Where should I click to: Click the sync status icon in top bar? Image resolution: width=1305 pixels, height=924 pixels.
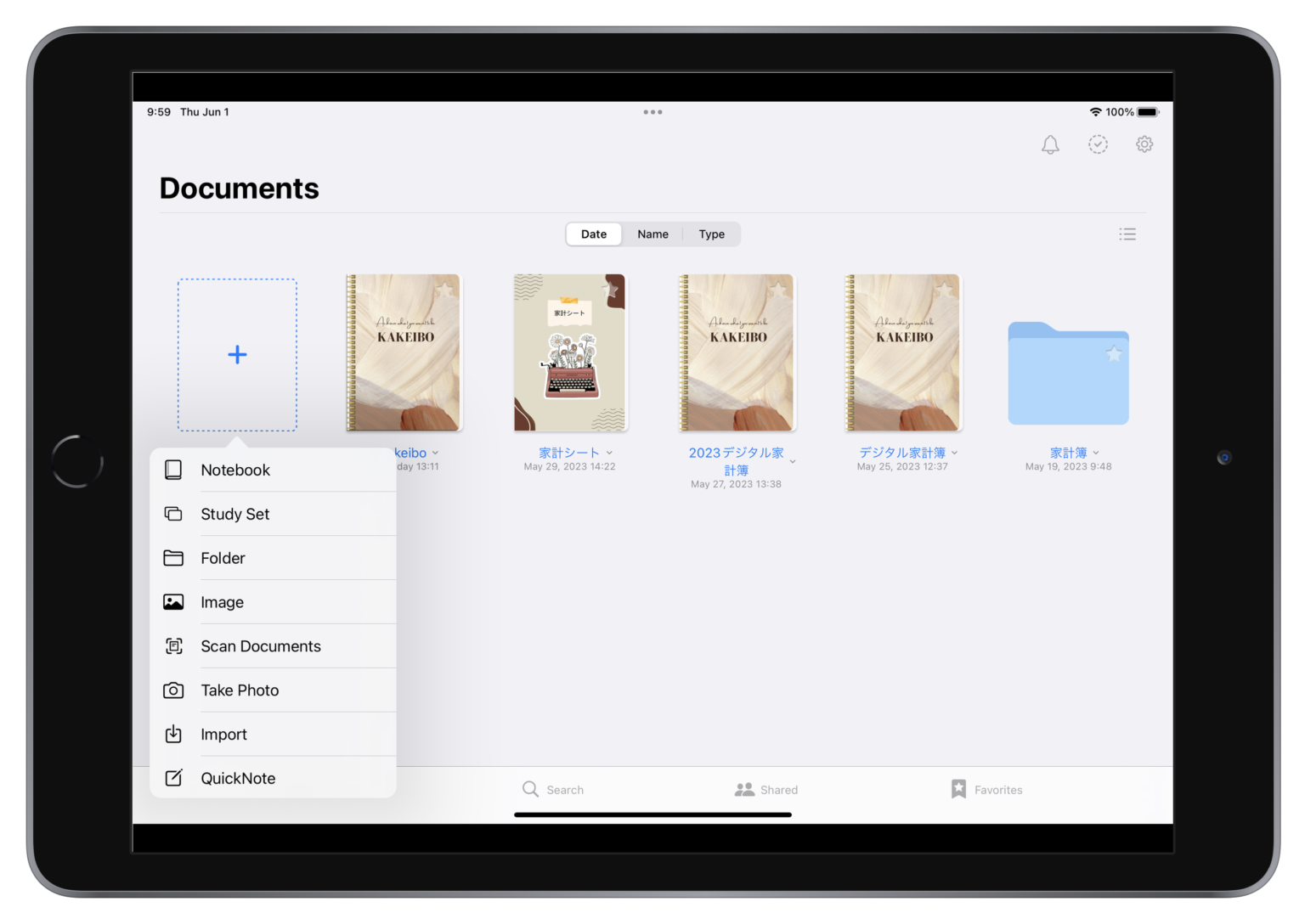pos(1098,144)
